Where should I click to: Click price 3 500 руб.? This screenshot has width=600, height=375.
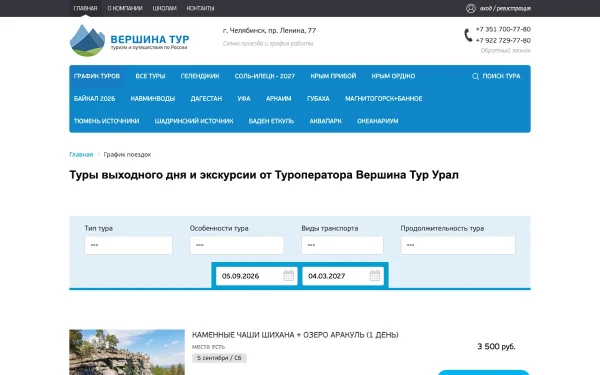pos(496,347)
